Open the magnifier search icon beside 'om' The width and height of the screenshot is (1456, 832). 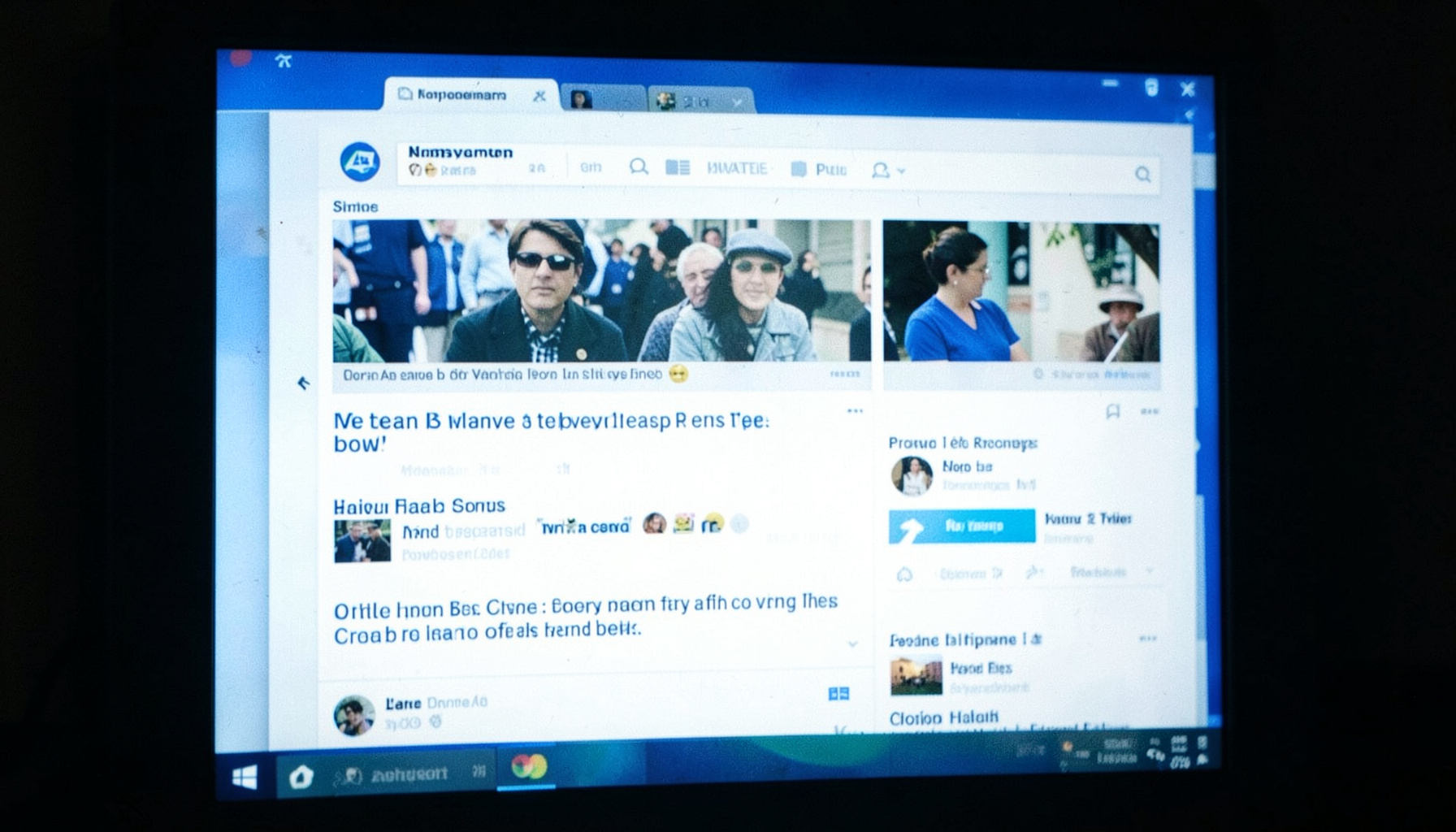coord(639,167)
